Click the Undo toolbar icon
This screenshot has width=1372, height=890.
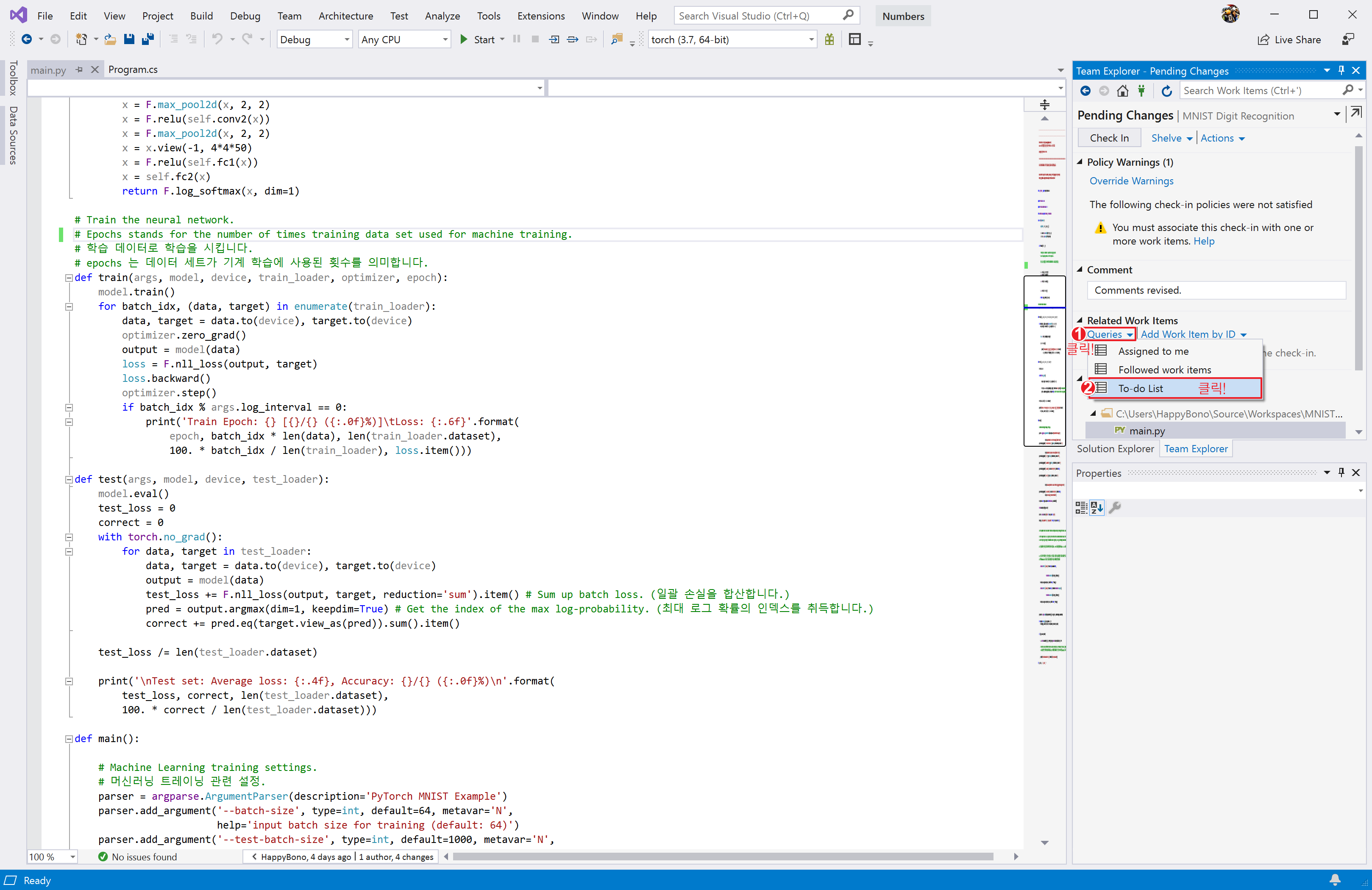click(217, 39)
